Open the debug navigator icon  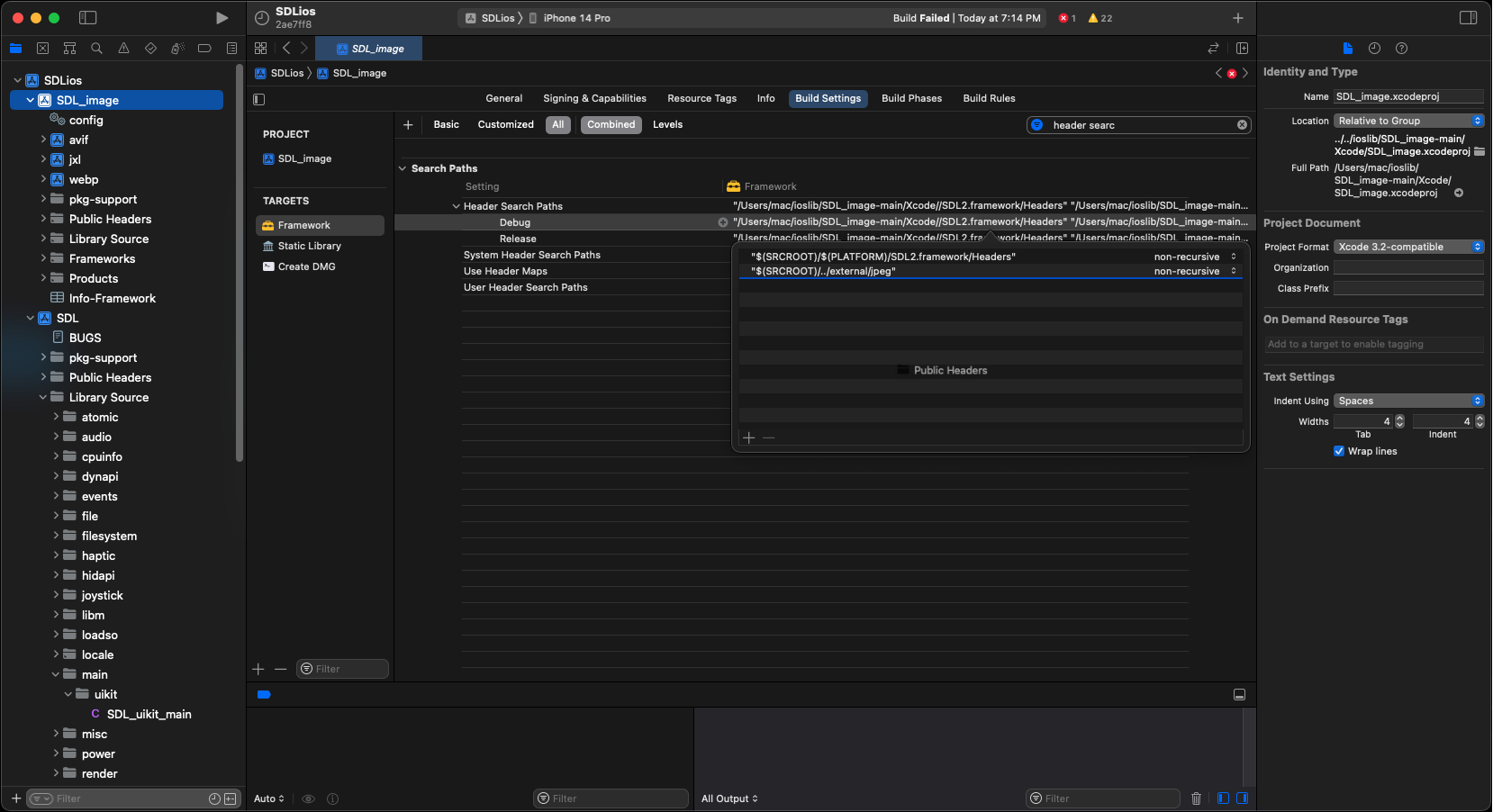tap(177, 49)
